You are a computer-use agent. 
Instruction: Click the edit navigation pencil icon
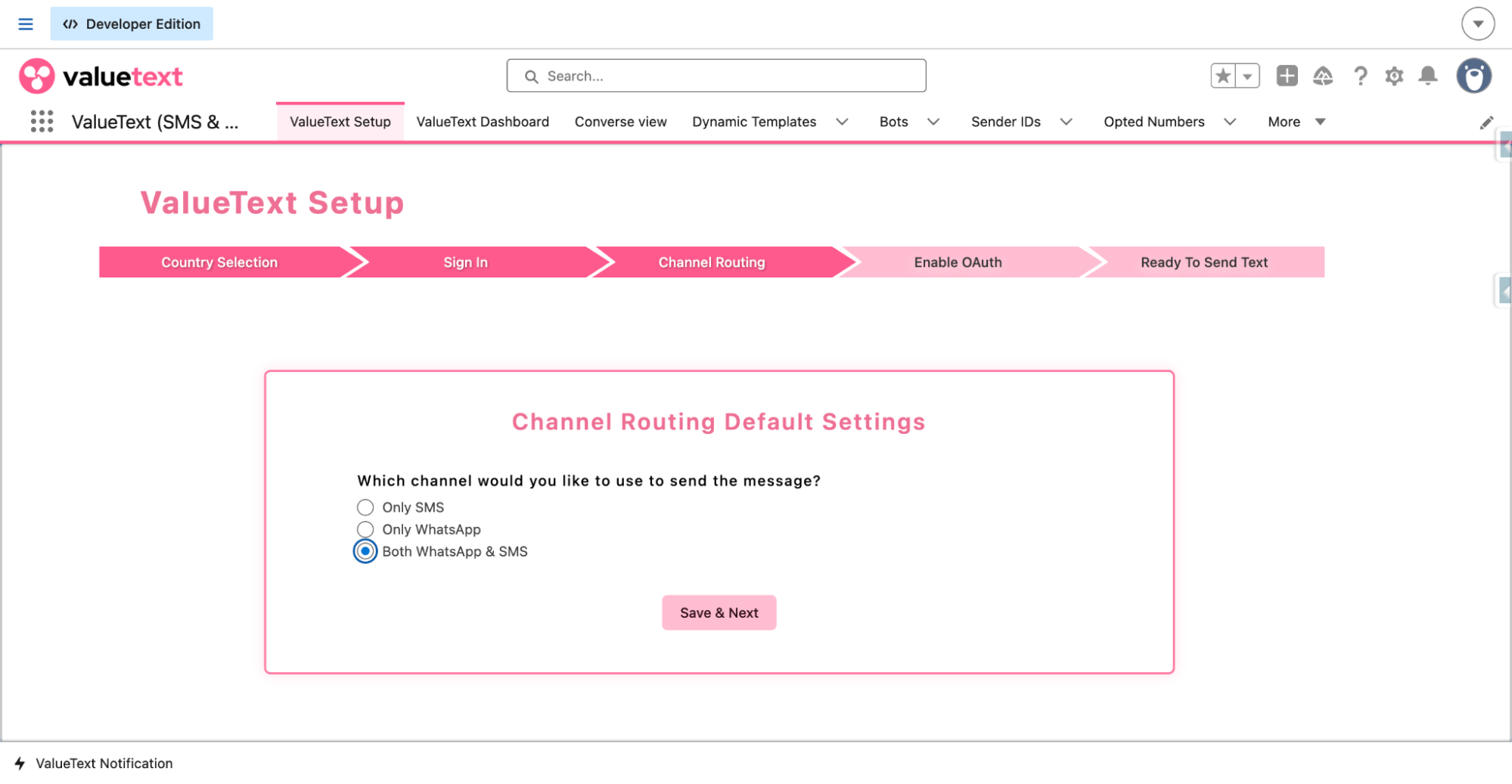click(x=1486, y=122)
